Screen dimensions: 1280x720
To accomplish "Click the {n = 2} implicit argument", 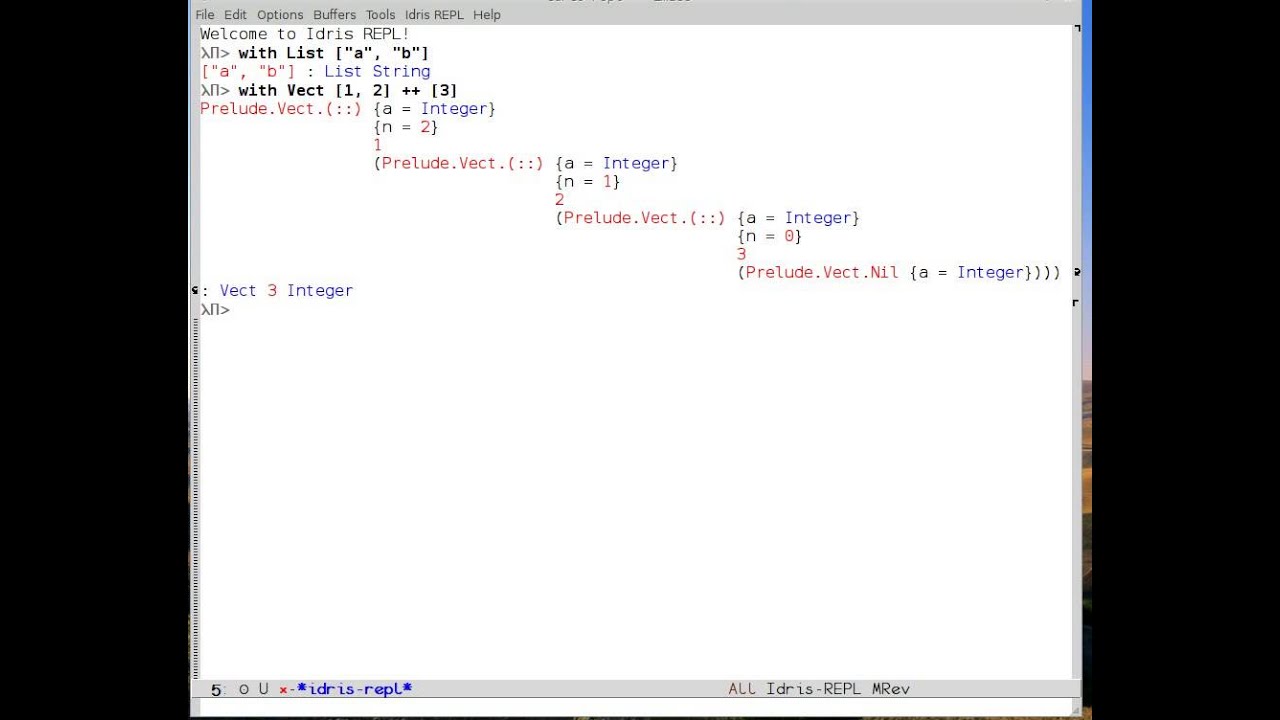I will point(406,127).
